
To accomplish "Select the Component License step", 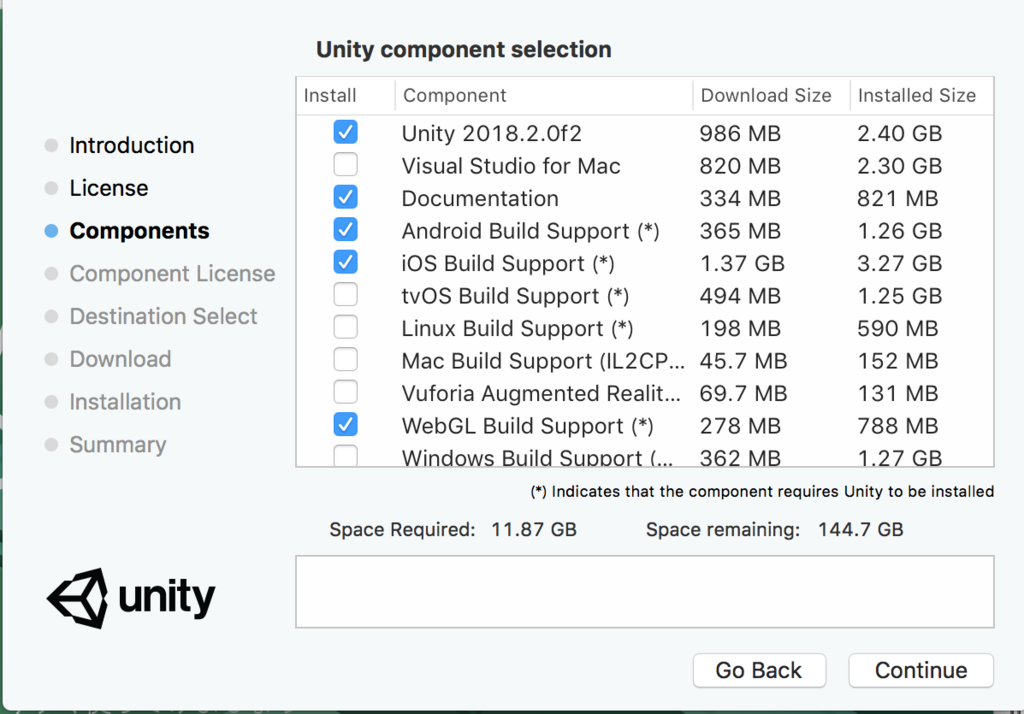I will (172, 274).
